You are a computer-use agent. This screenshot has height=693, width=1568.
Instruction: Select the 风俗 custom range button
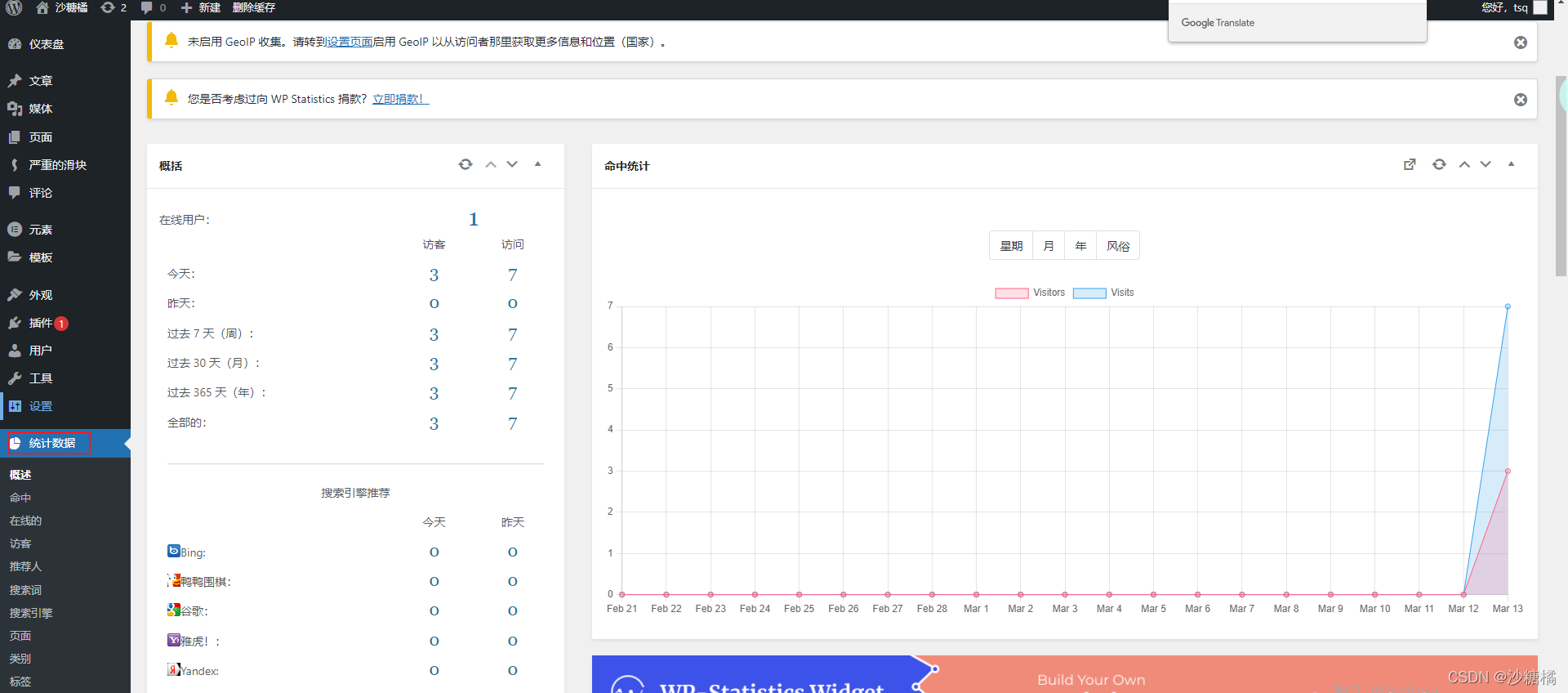pyautogui.click(x=1118, y=246)
